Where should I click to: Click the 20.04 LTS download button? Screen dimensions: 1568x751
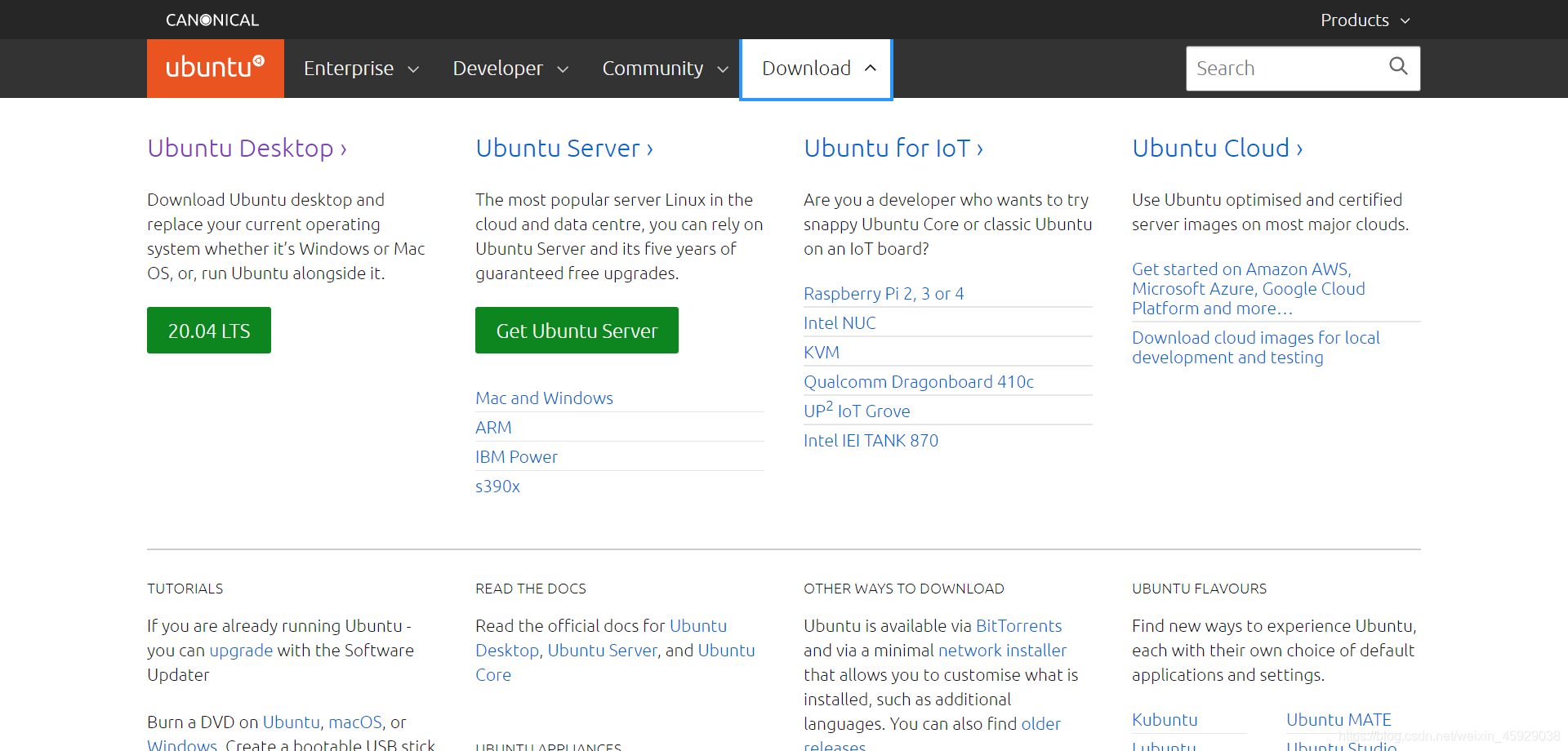pyautogui.click(x=209, y=331)
